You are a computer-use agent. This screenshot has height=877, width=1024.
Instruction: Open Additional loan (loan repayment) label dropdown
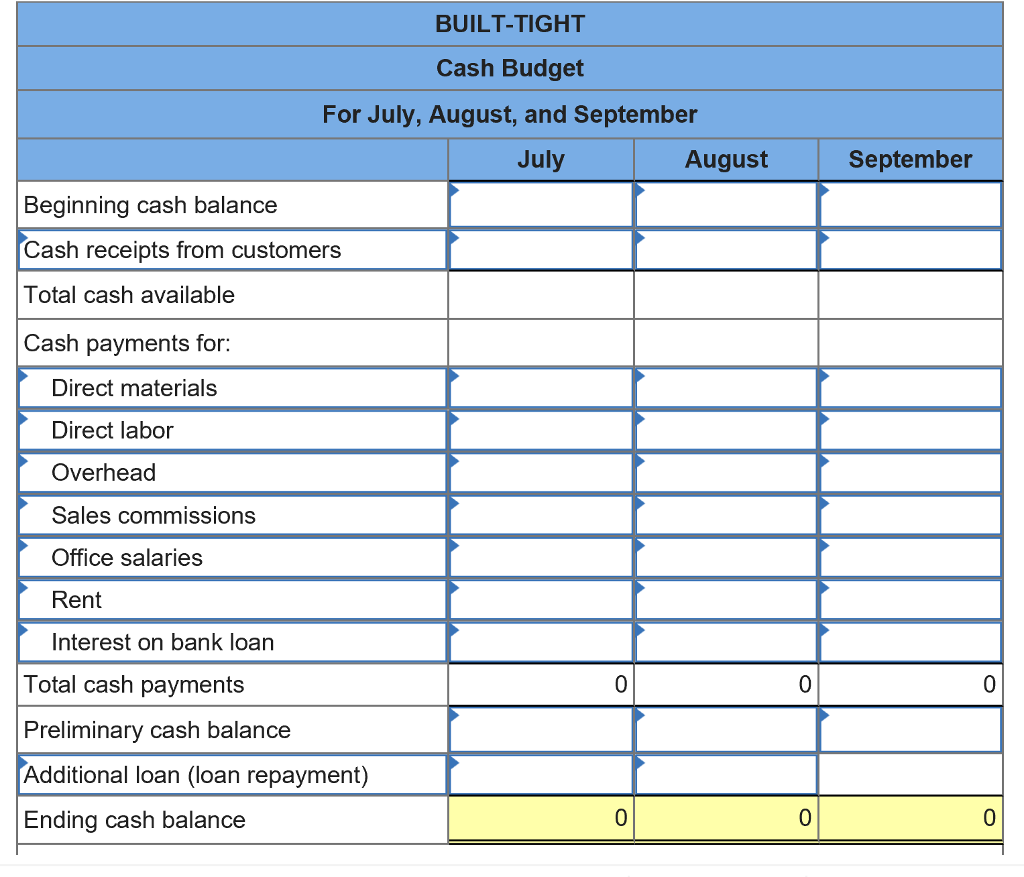232,775
